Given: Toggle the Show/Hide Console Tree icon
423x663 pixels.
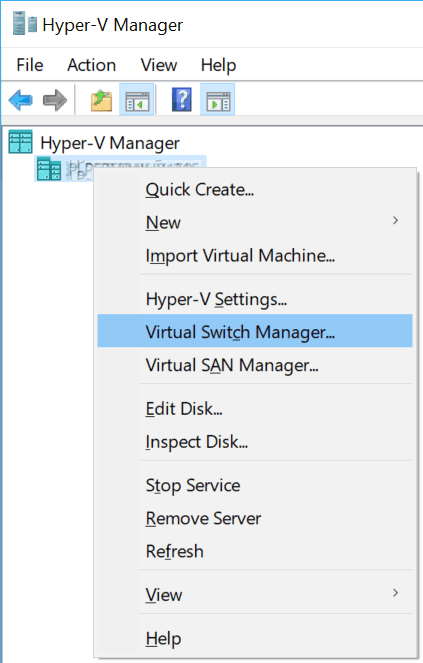Looking at the screenshot, I should pos(137,100).
